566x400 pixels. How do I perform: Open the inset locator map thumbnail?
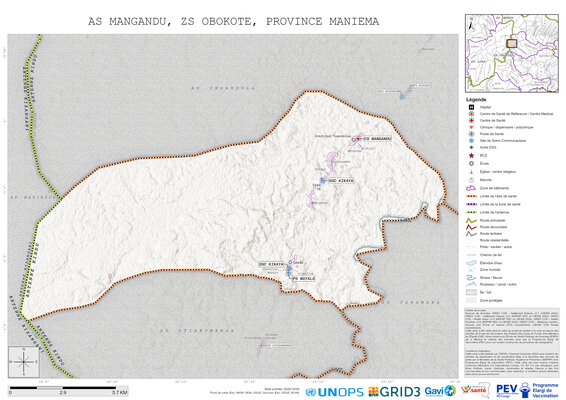click(511, 53)
